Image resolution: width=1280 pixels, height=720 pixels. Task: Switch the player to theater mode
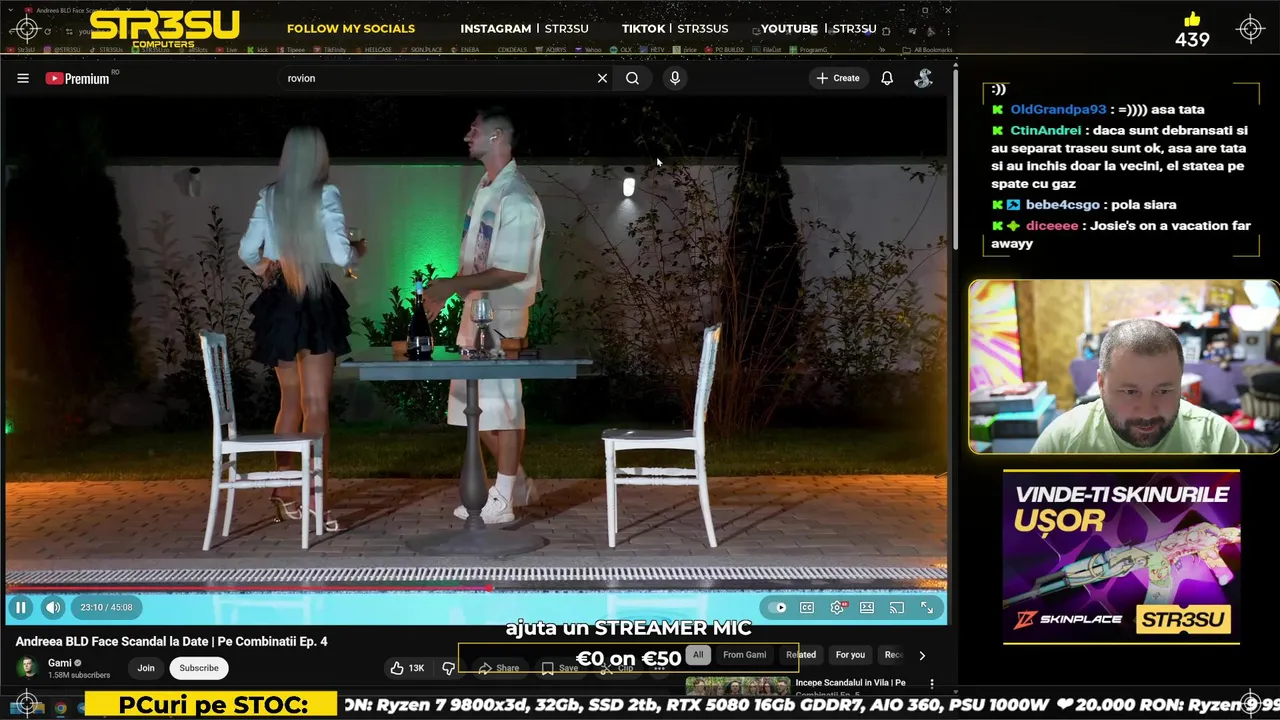(x=867, y=607)
